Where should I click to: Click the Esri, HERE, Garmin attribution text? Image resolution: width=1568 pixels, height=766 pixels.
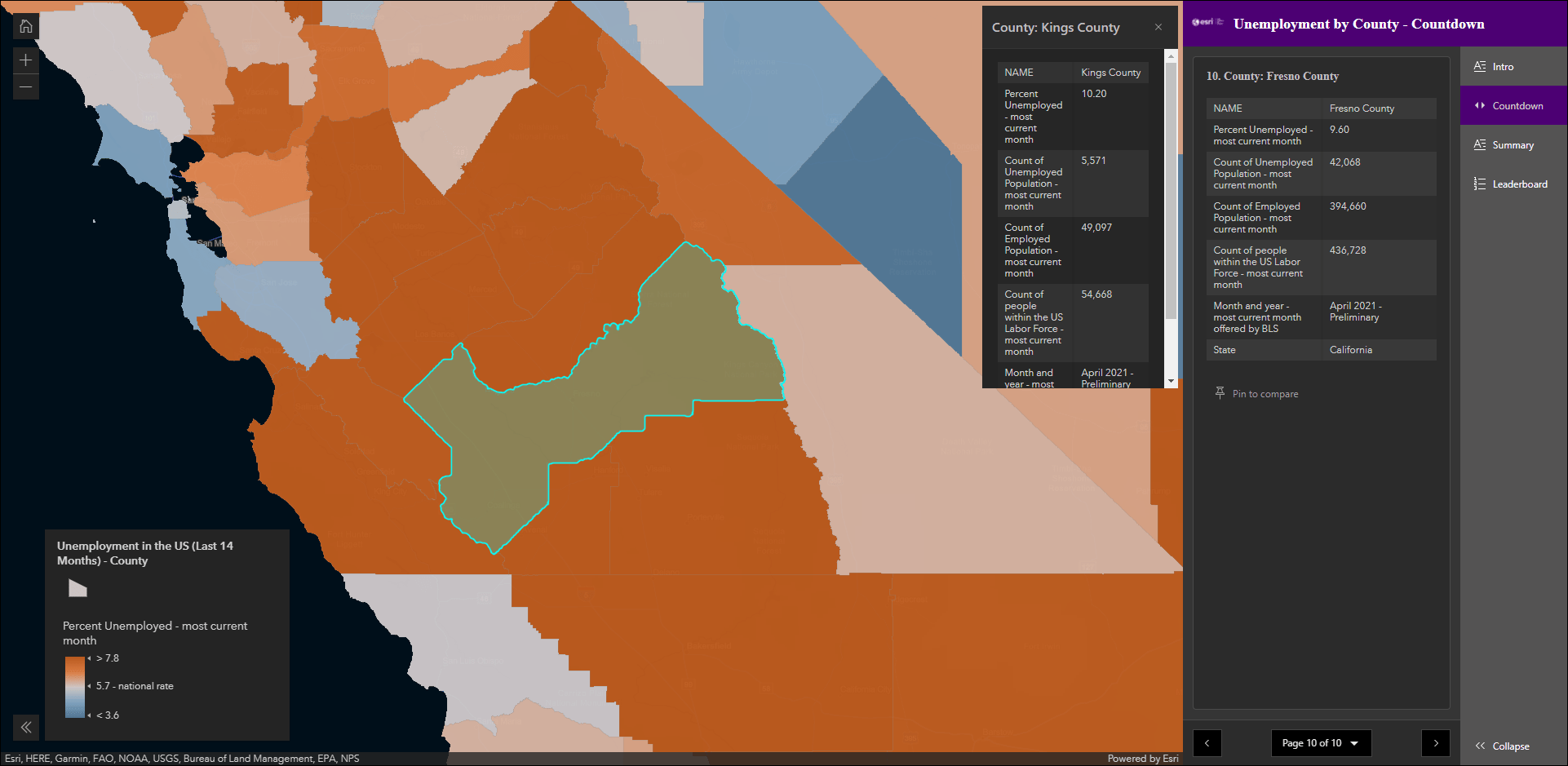[x=182, y=759]
